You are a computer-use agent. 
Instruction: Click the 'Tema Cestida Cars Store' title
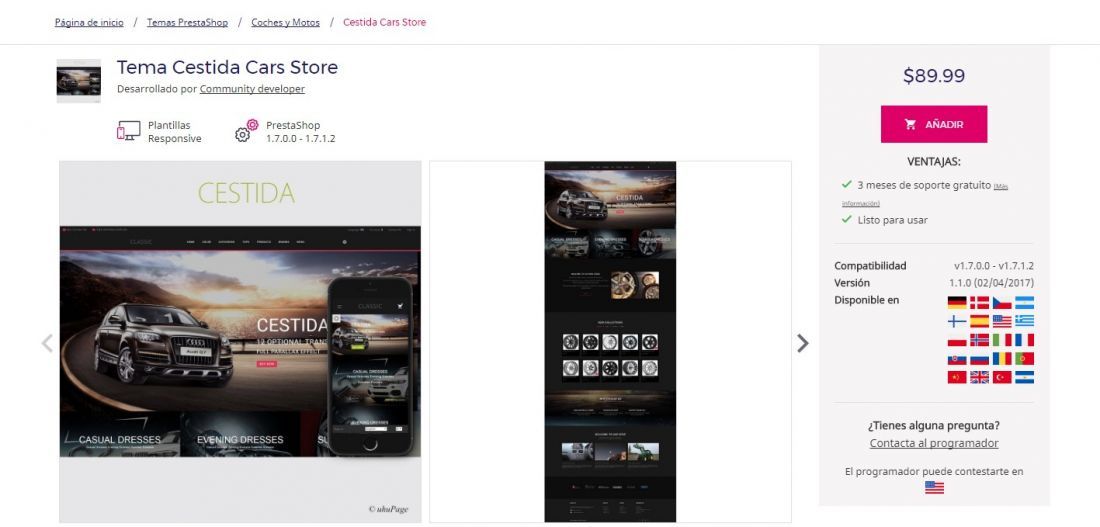point(227,67)
